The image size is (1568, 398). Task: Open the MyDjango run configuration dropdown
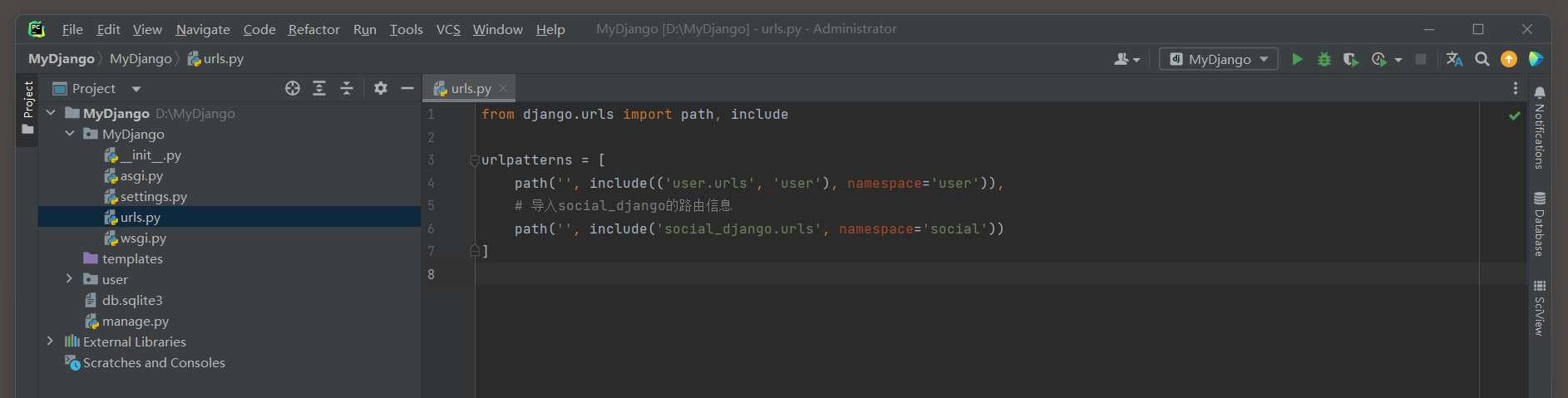tap(1219, 59)
